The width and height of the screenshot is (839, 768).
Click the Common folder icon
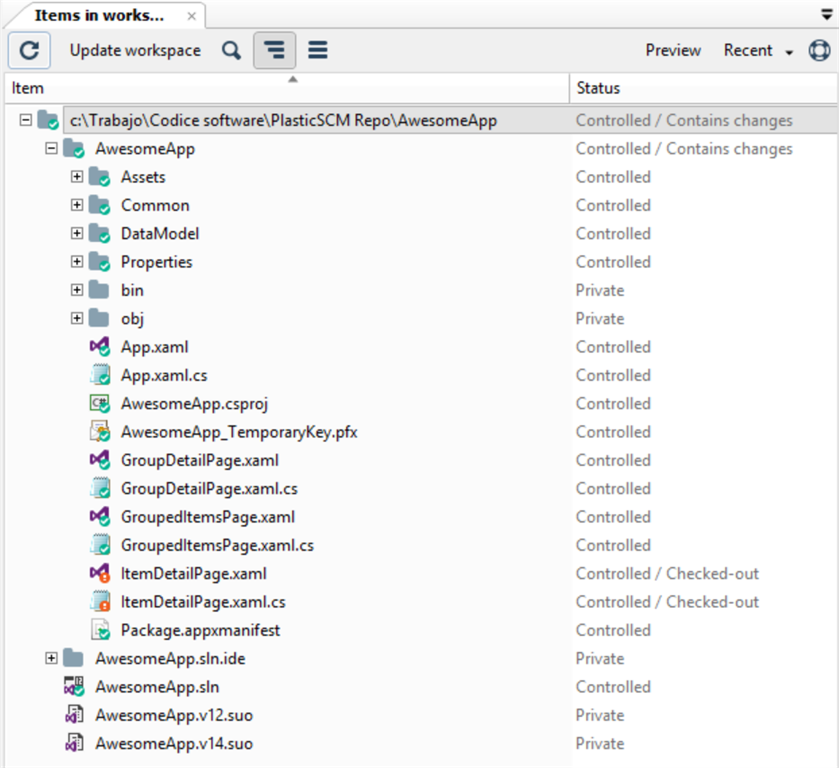tap(99, 206)
